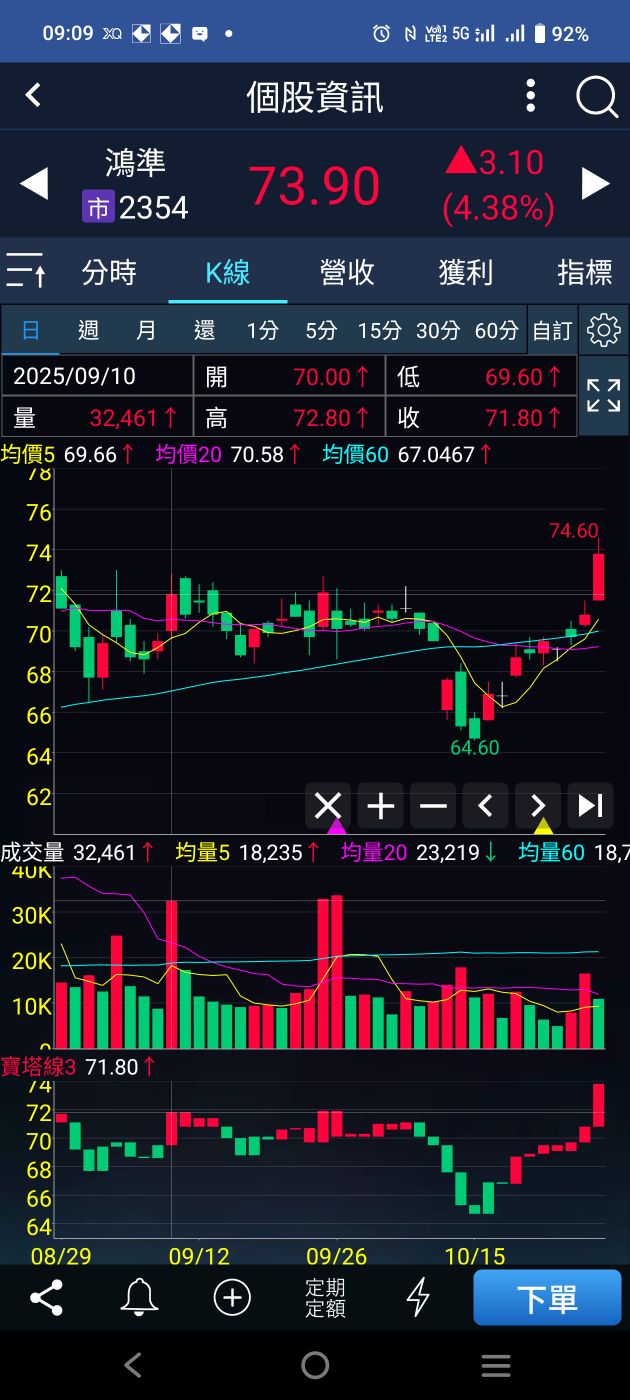Screen dimensions: 630x1400
Task: Tap Android recent apps button
Action: (496, 1365)
